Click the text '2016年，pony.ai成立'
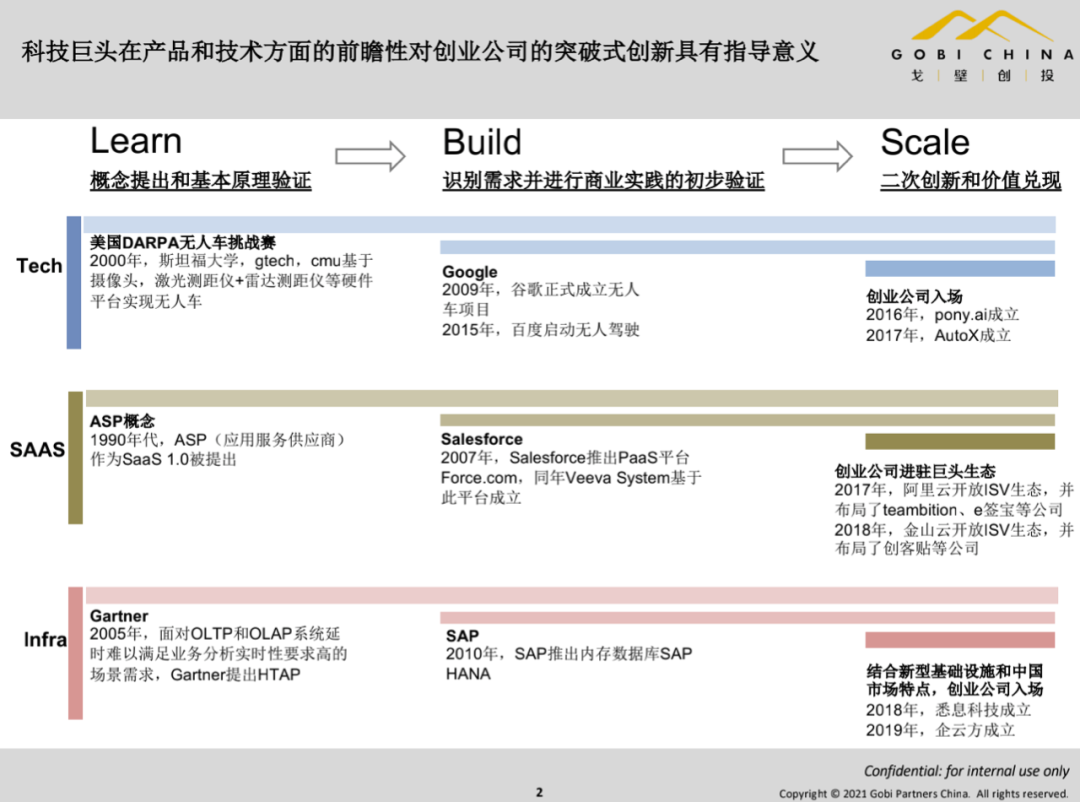The image size is (1080, 802). tap(942, 315)
